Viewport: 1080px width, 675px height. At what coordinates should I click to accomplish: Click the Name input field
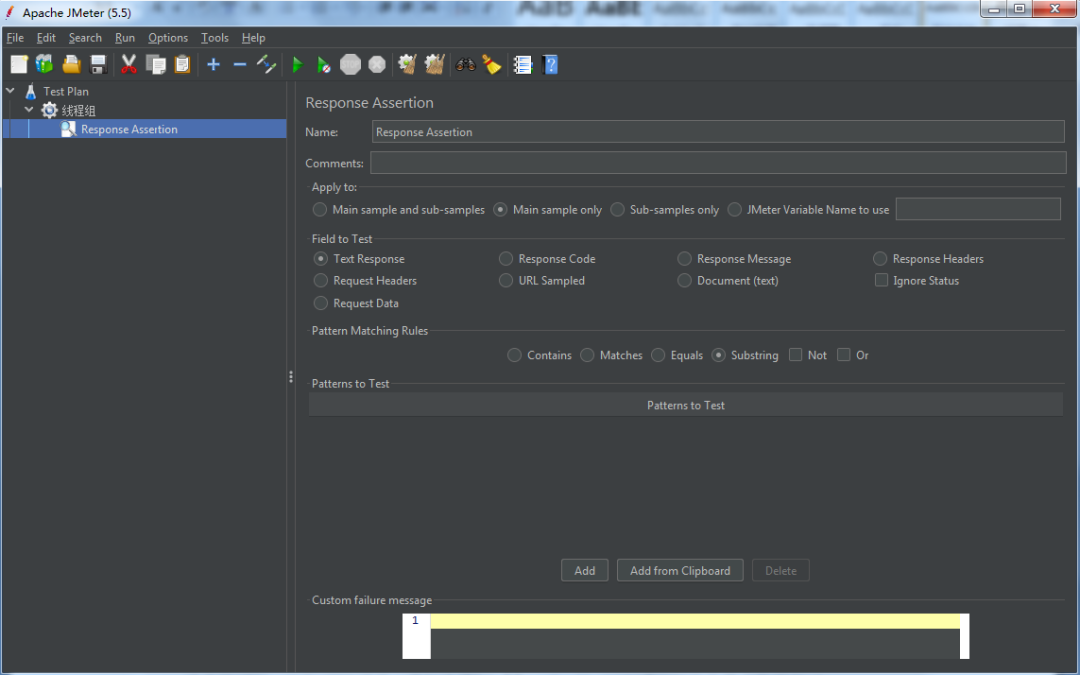pyautogui.click(x=718, y=132)
